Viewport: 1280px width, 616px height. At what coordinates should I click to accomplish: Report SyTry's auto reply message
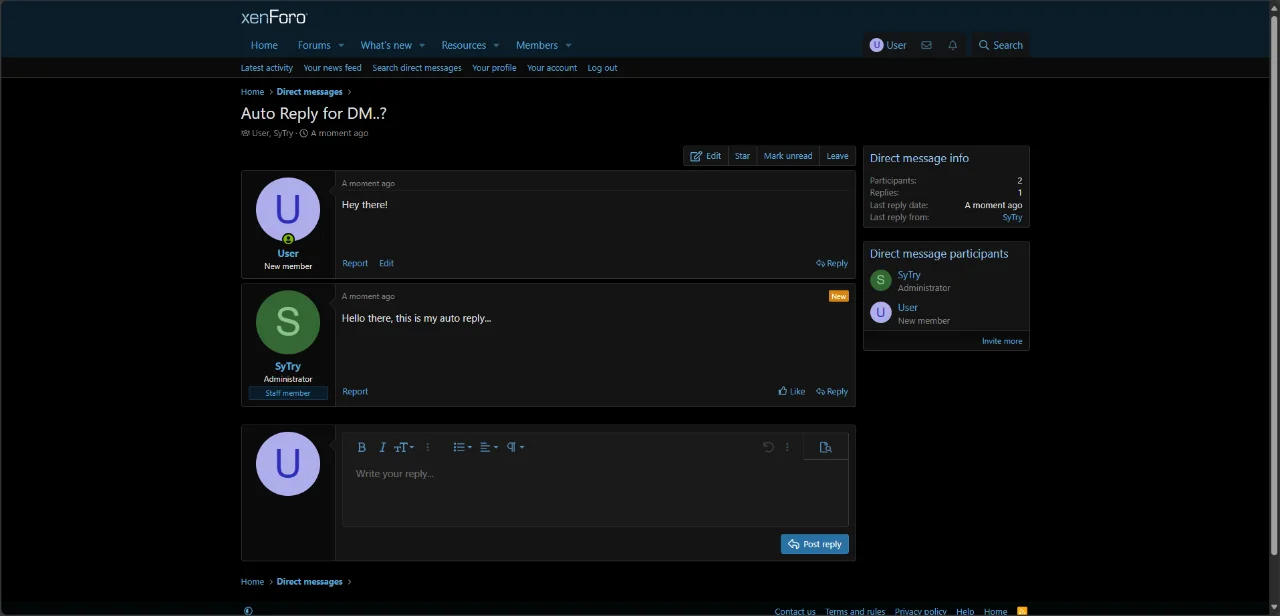pos(355,392)
